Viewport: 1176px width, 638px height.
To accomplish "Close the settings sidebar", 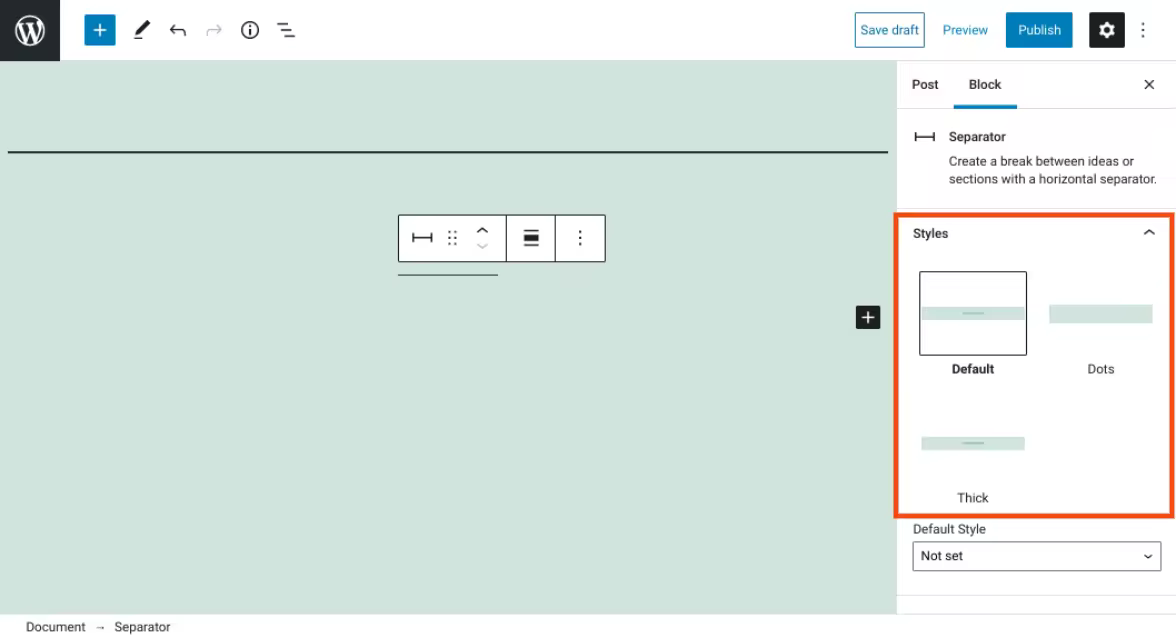I will (1149, 85).
